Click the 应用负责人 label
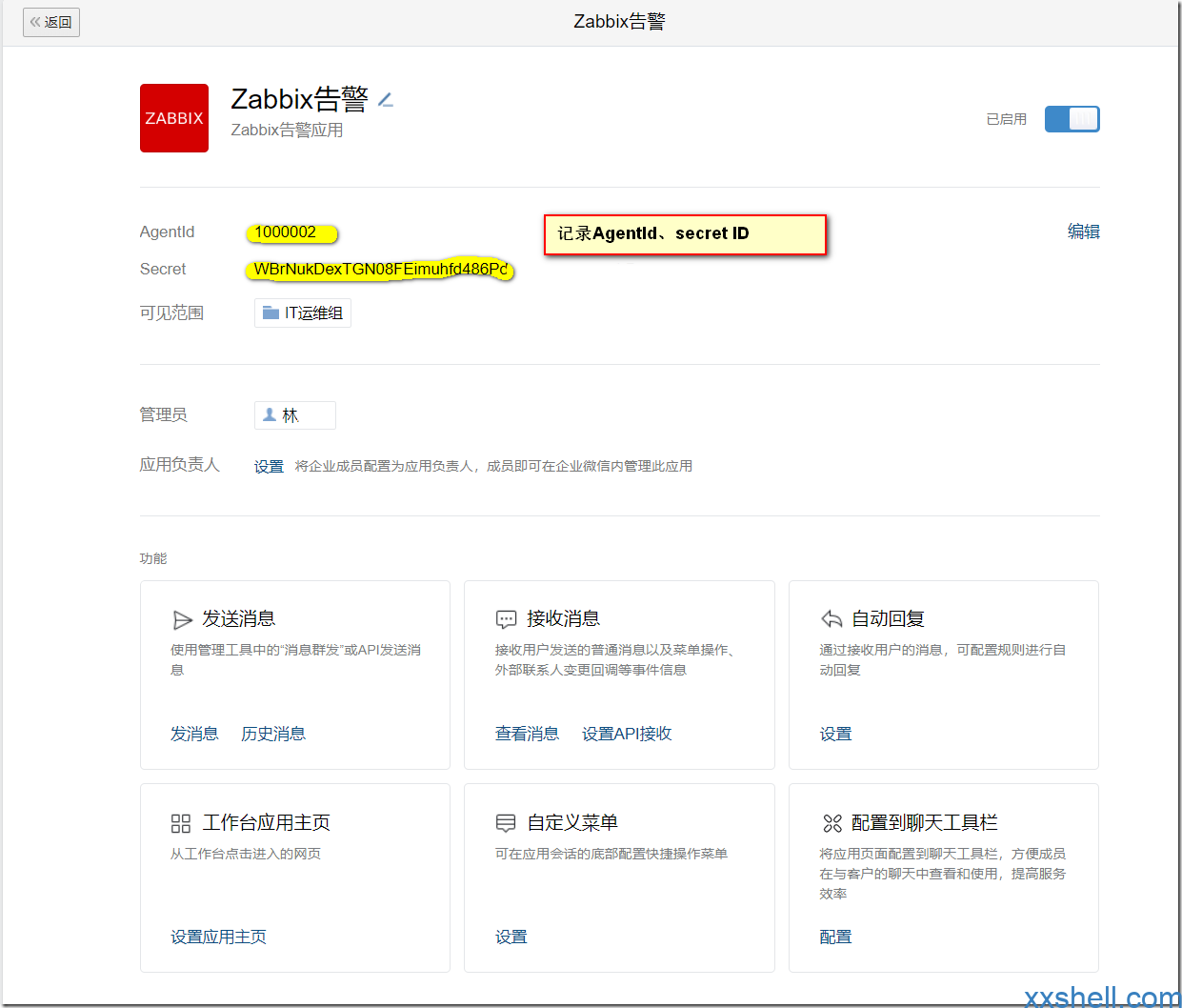Screen dimensions: 1182x1008 click(x=180, y=465)
